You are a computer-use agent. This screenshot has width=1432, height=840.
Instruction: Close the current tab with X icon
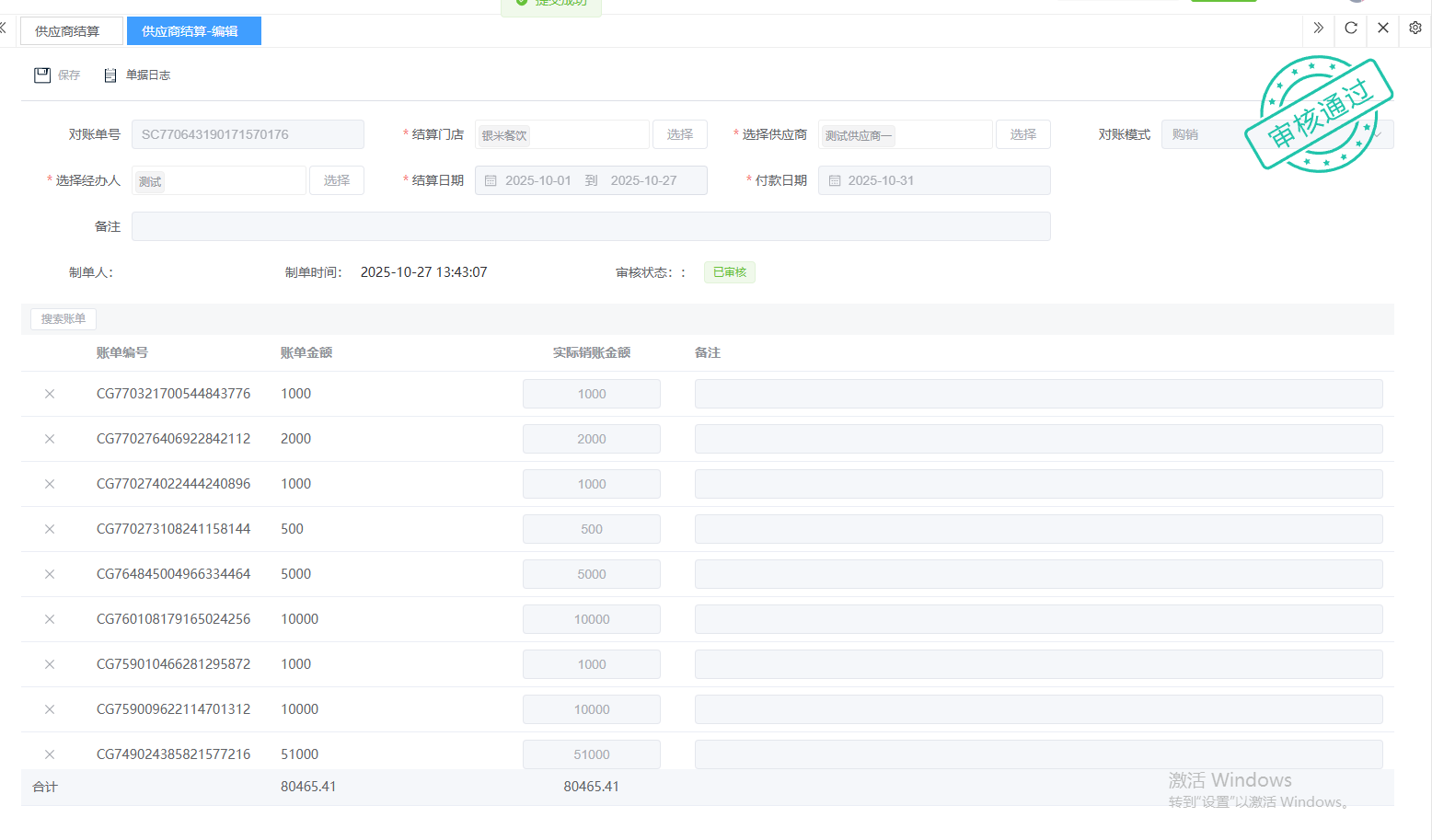pyautogui.click(x=1382, y=28)
